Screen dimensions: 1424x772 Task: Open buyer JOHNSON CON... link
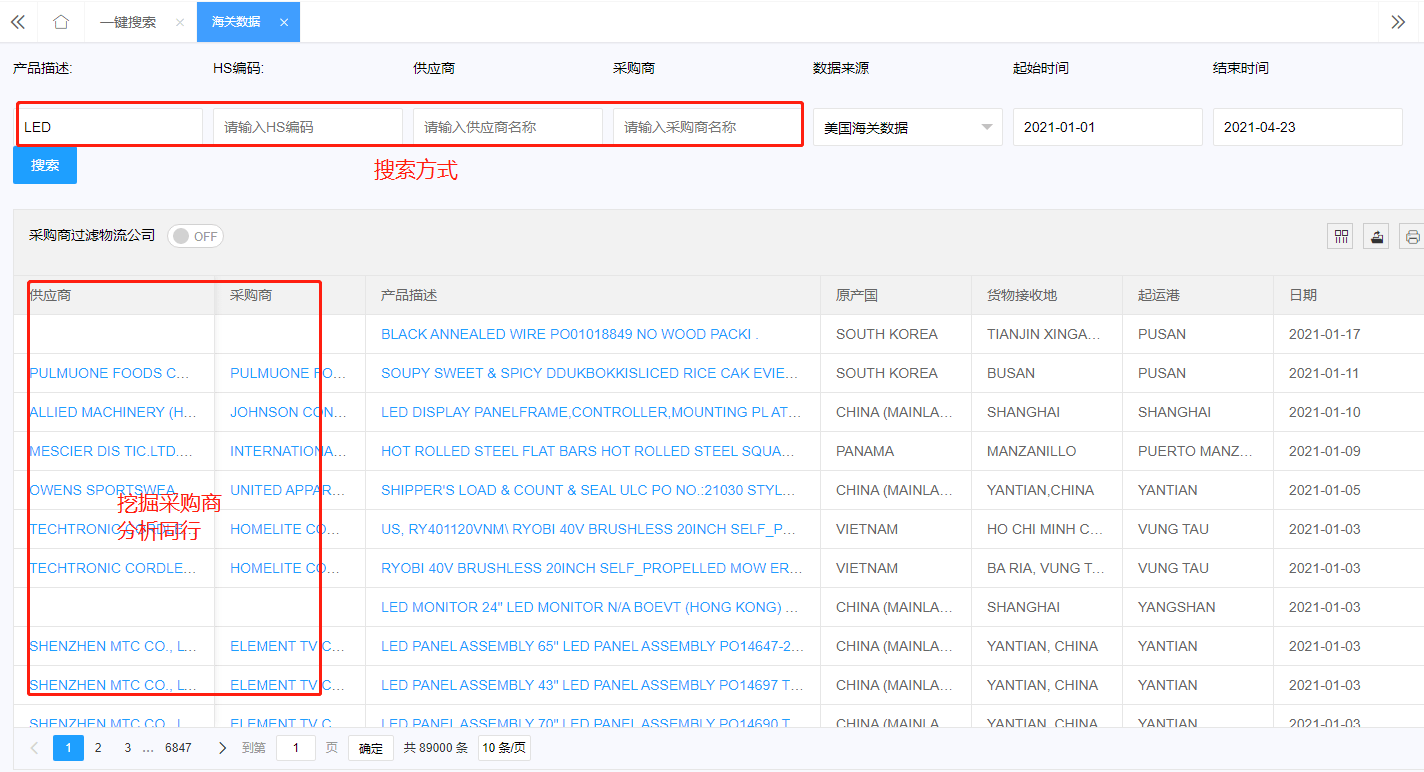coord(289,412)
